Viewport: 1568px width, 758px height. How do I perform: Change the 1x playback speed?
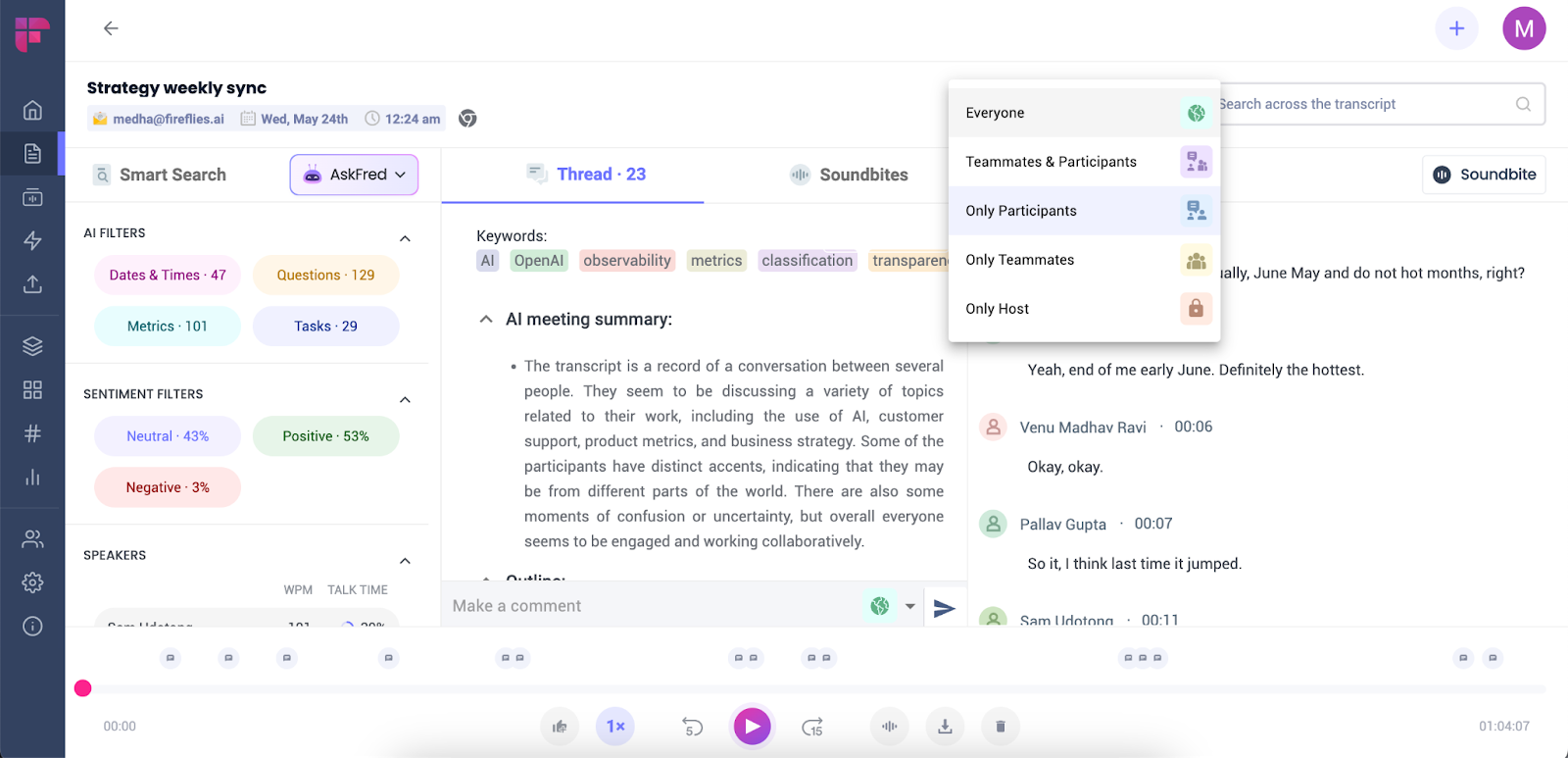(x=615, y=727)
